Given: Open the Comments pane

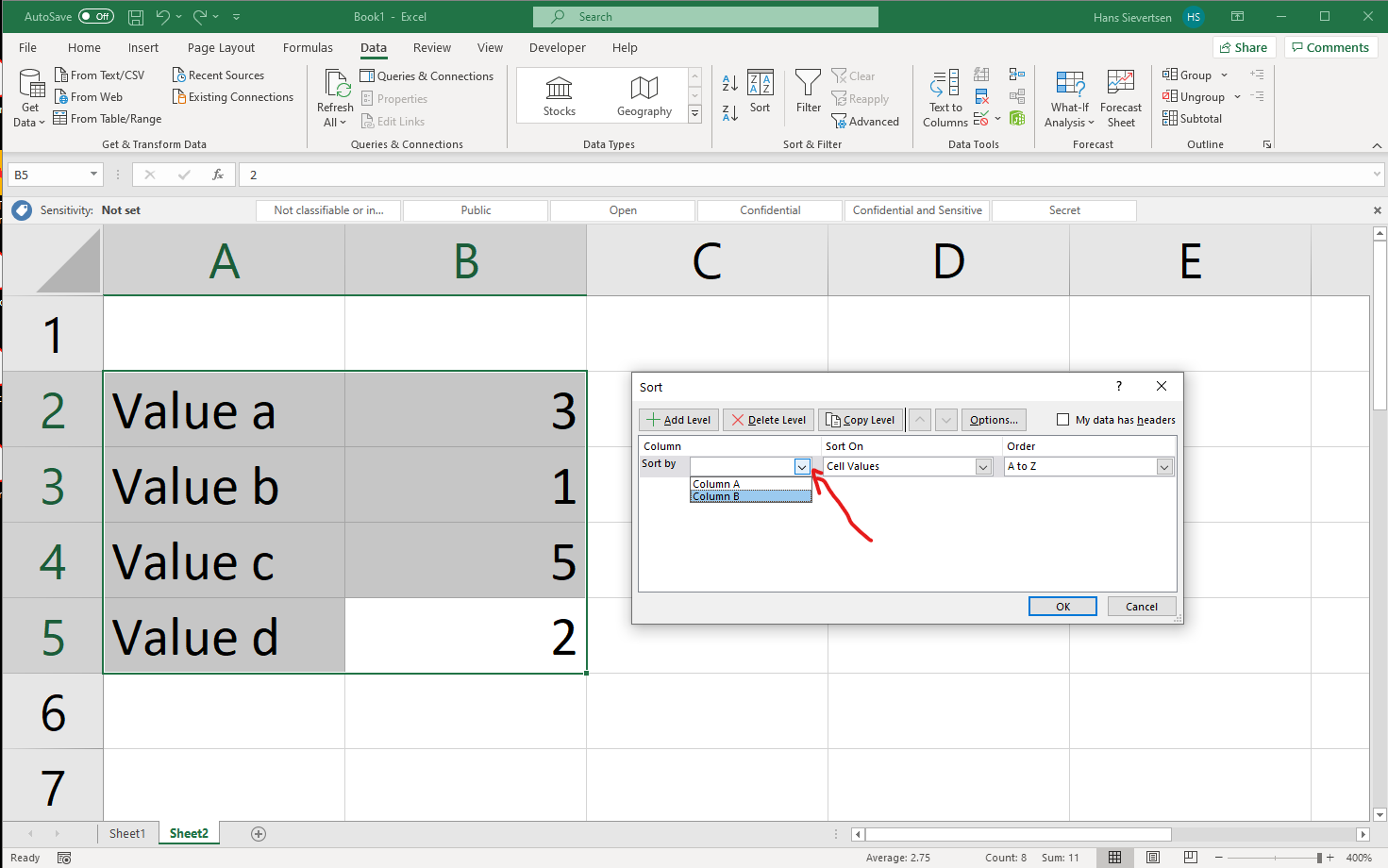Looking at the screenshot, I should coord(1330,47).
